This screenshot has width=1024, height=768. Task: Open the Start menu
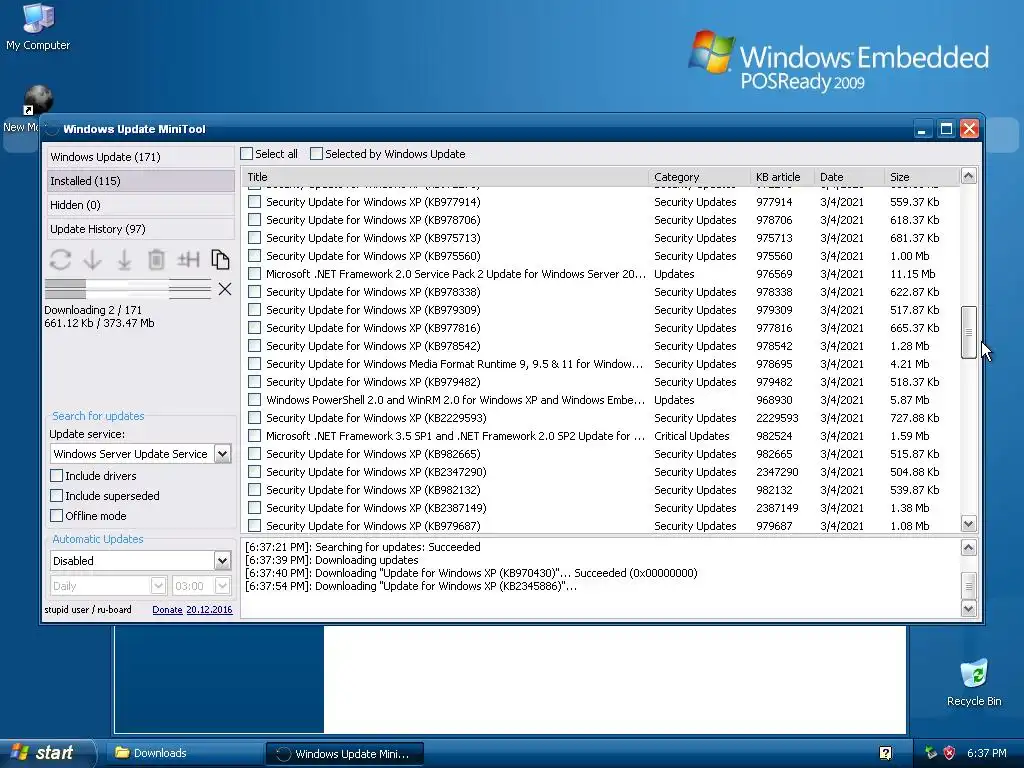point(48,753)
